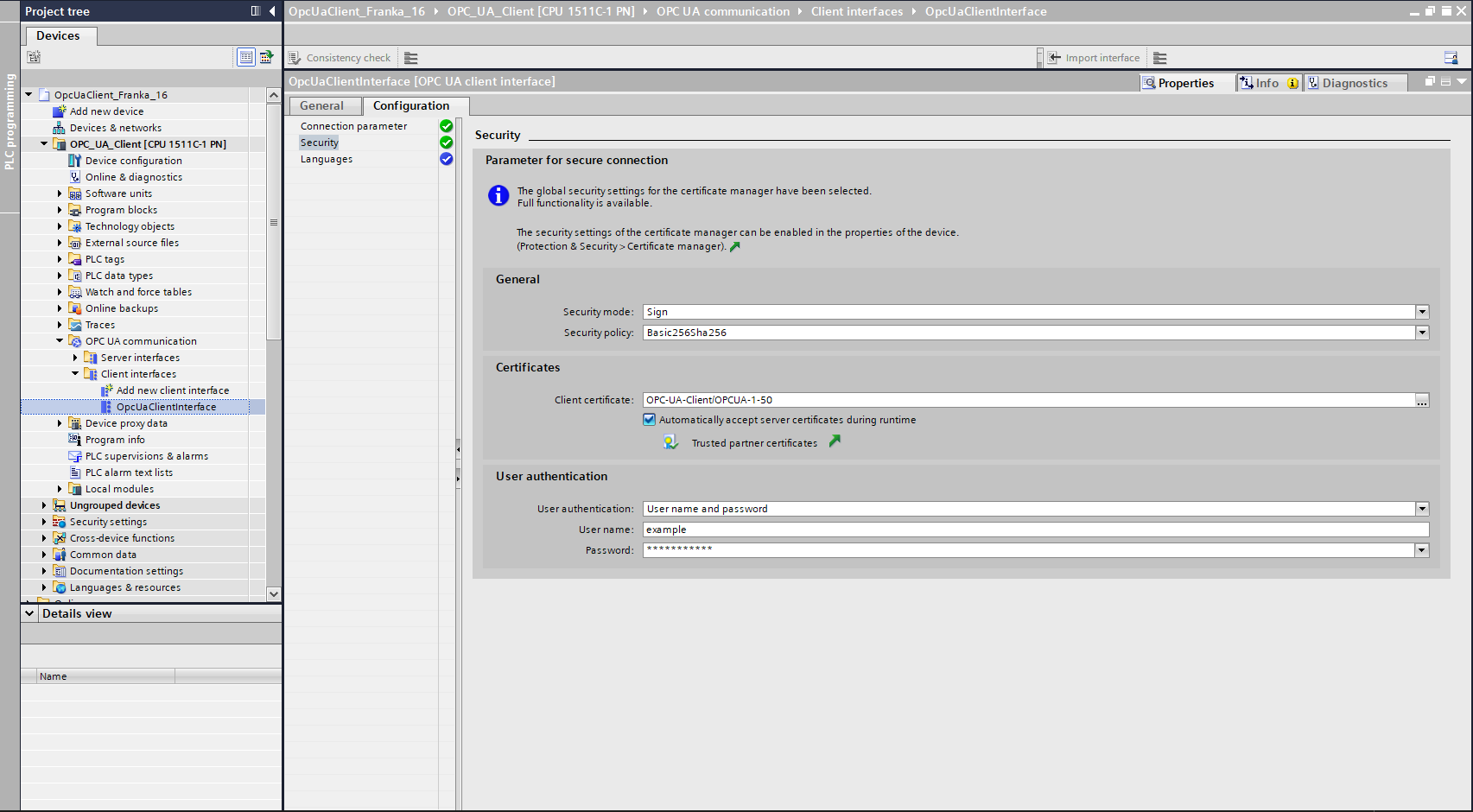Run the Consistency check
Screen dimensions: 1473x812
339,57
